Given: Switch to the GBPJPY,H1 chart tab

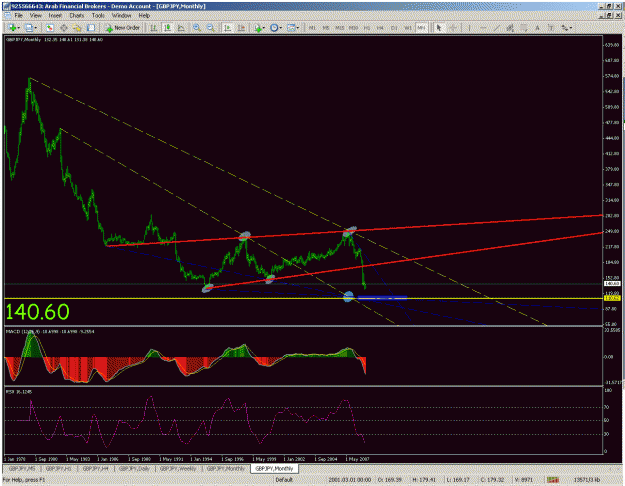Looking at the screenshot, I should 59,469.
